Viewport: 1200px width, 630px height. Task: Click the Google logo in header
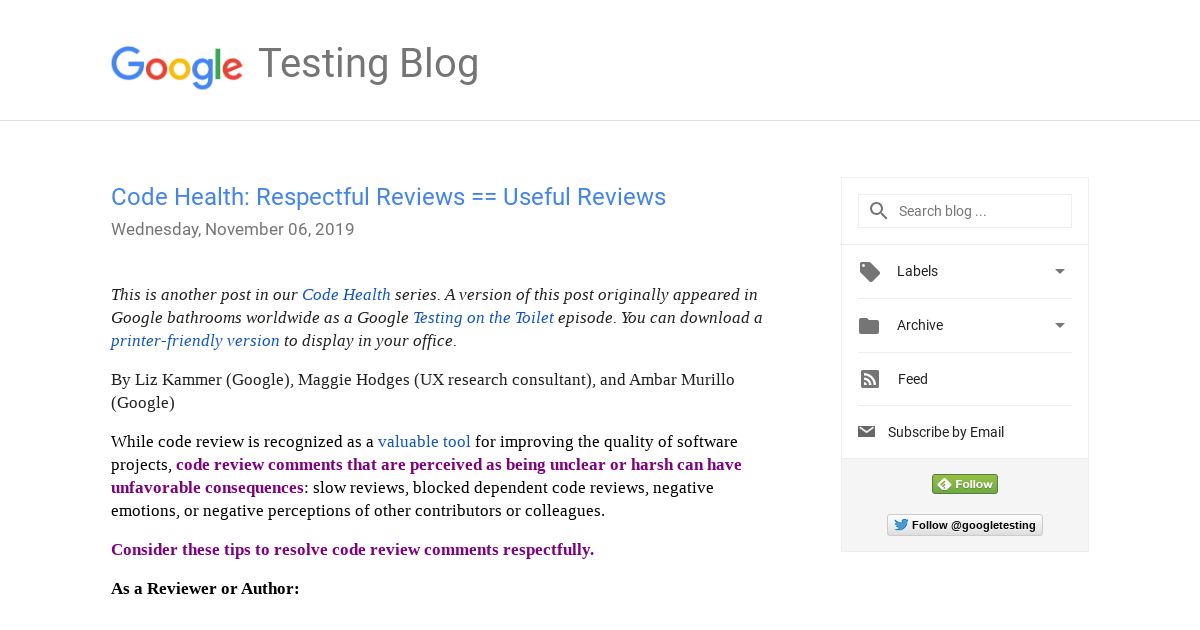[177, 66]
